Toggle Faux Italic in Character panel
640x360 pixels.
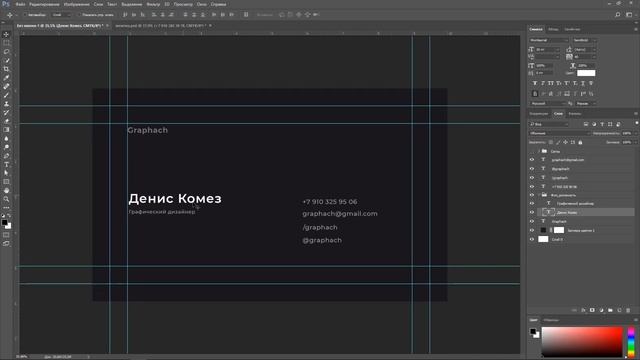point(543,83)
